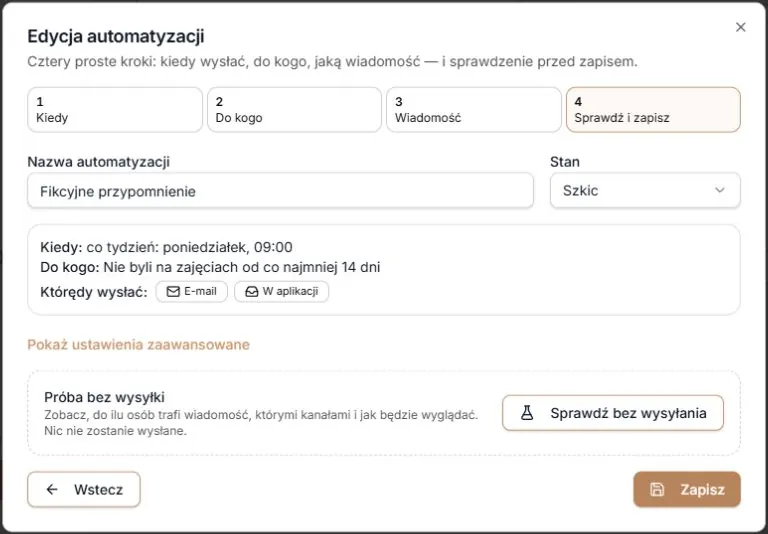
Task: Save automation with the Zapisz button
Action: (687, 489)
